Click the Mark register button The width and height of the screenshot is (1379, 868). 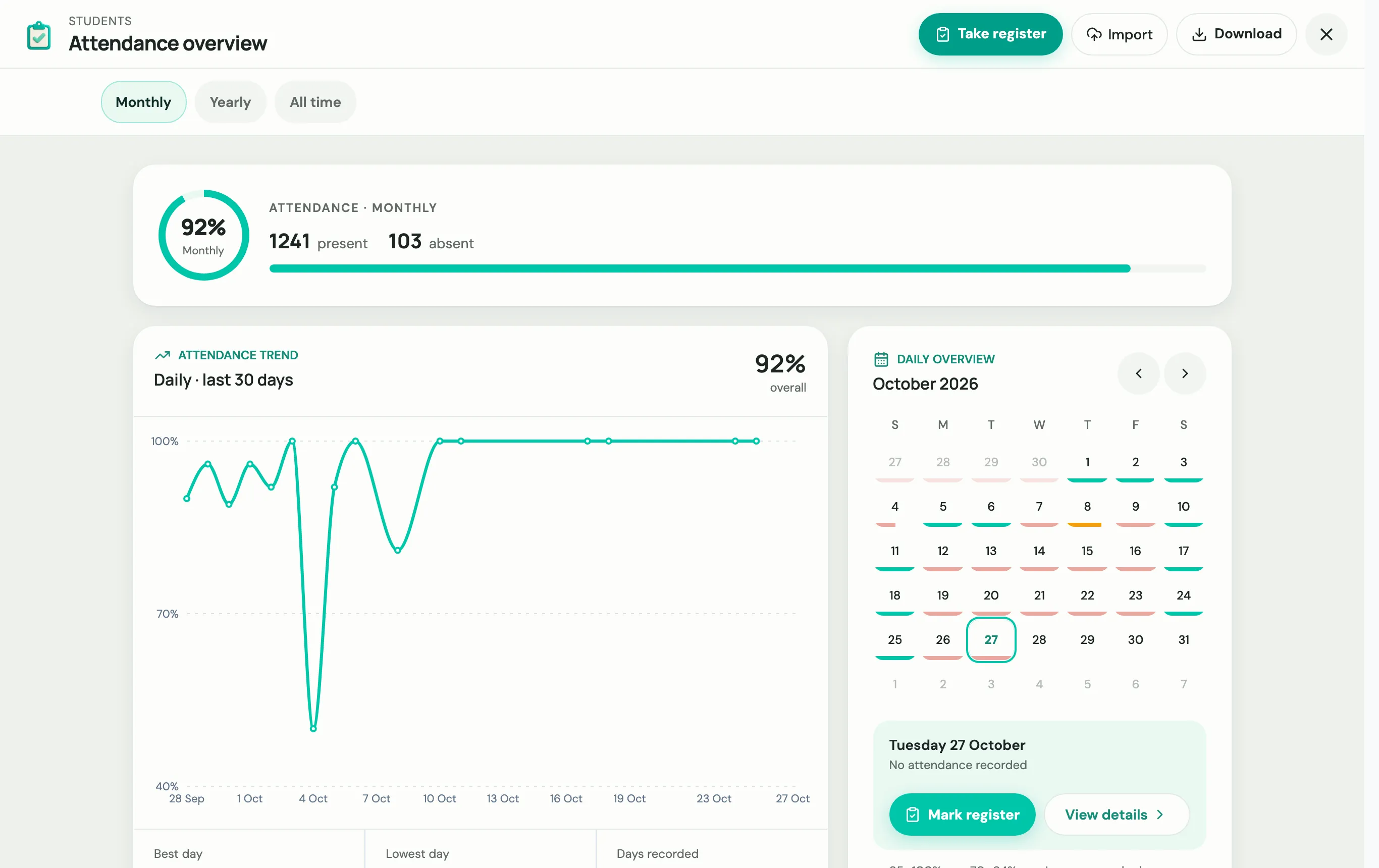[962, 814]
